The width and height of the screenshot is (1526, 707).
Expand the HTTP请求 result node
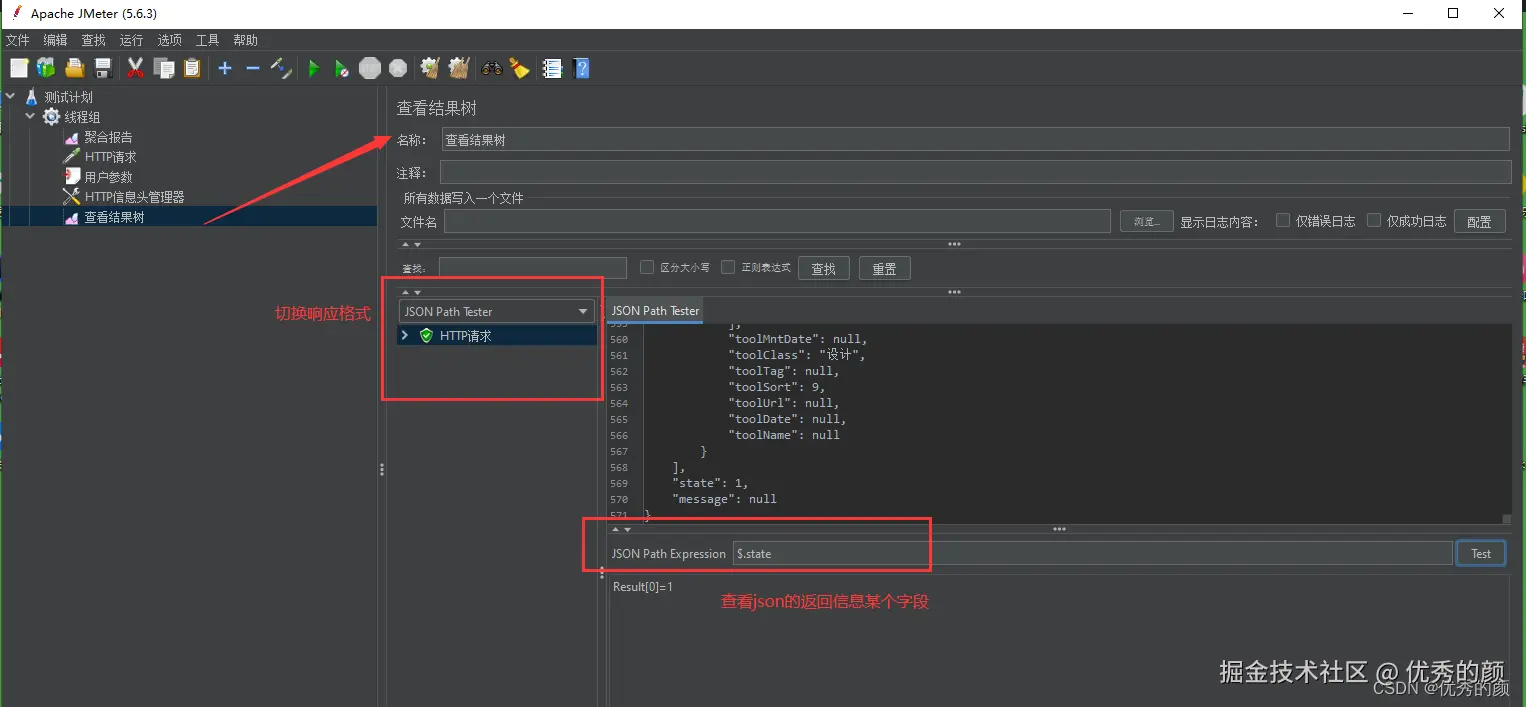click(x=405, y=336)
